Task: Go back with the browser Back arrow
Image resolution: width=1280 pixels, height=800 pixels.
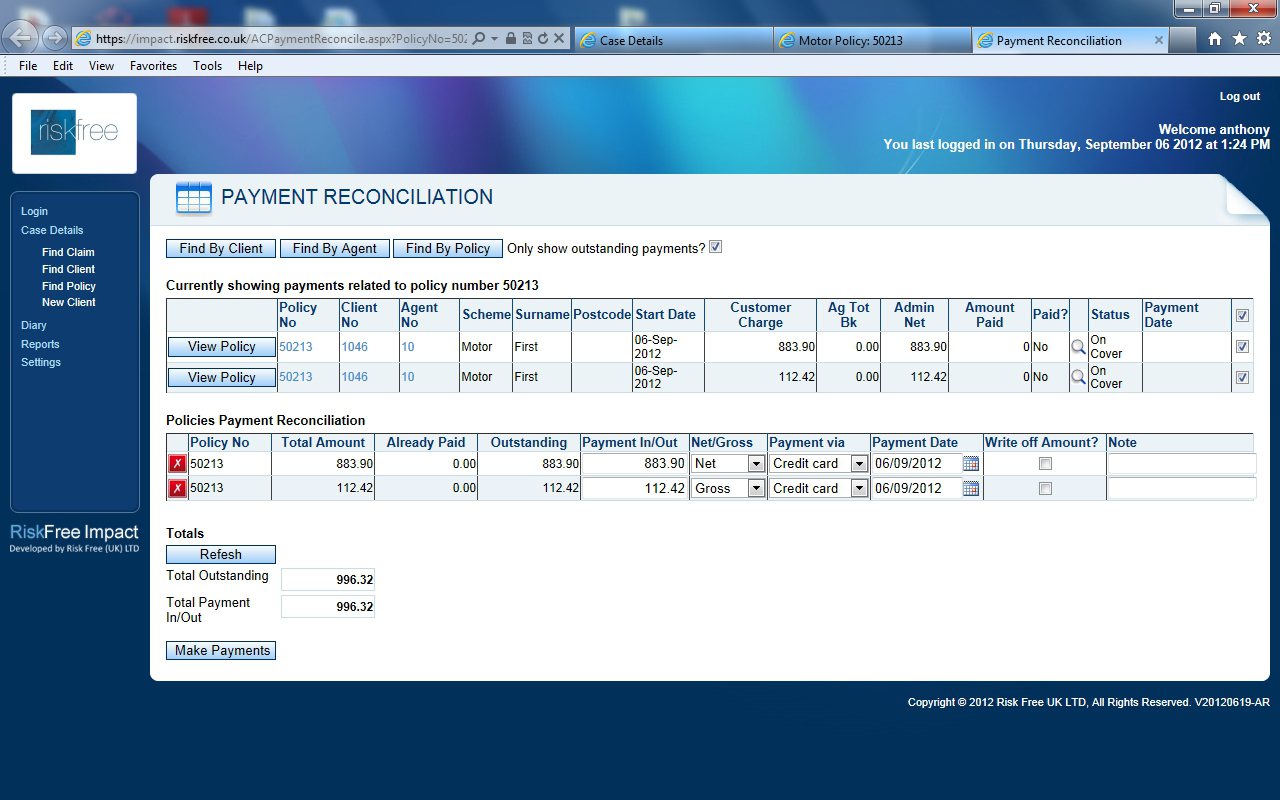Action: click(x=21, y=39)
